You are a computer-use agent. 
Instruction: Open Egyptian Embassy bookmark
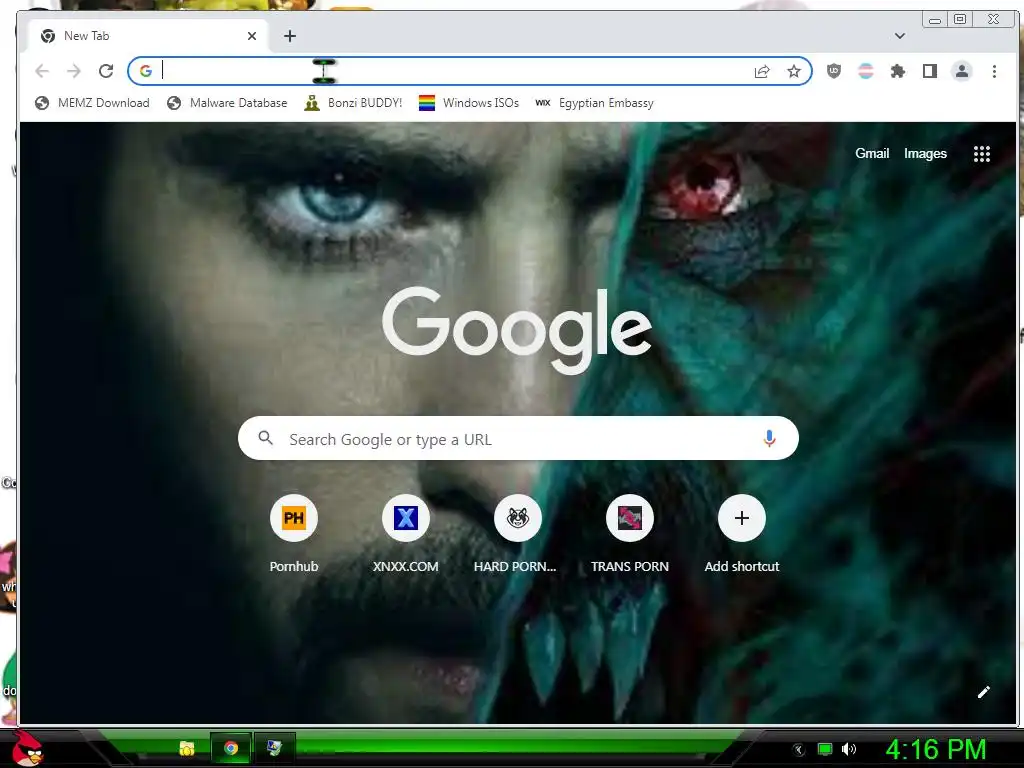(x=594, y=103)
